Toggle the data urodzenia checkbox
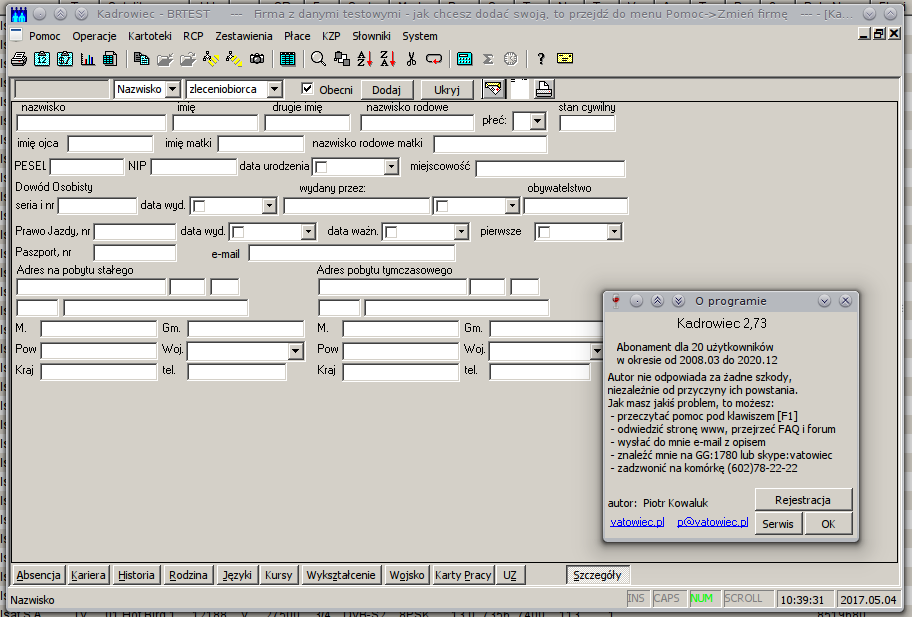 (x=323, y=168)
